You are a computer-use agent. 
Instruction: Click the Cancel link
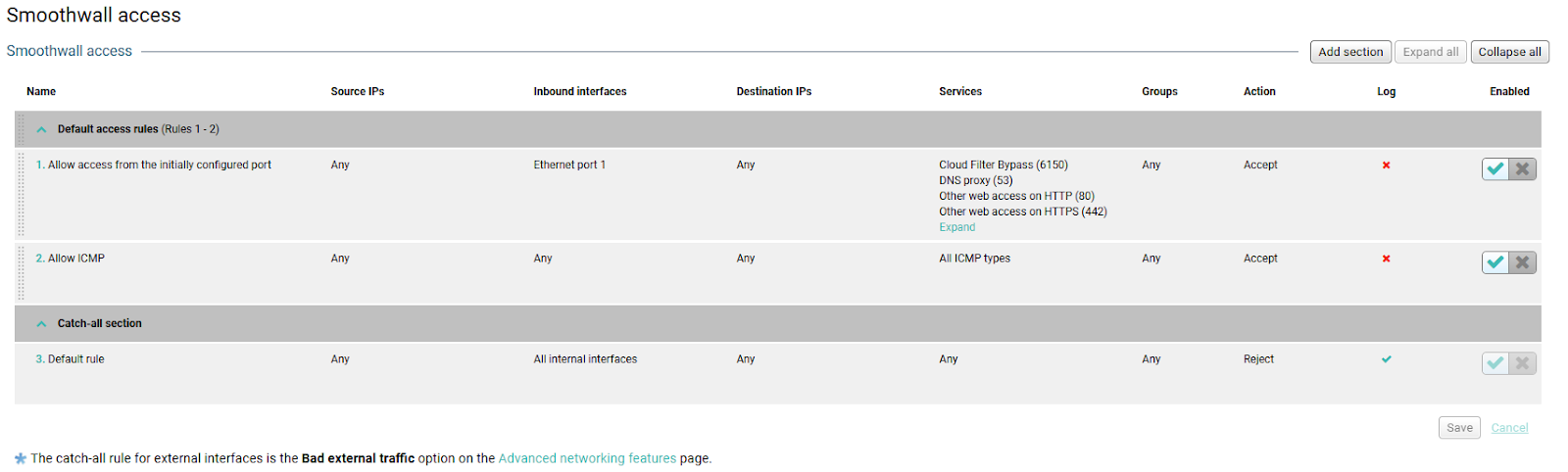[x=1509, y=428]
